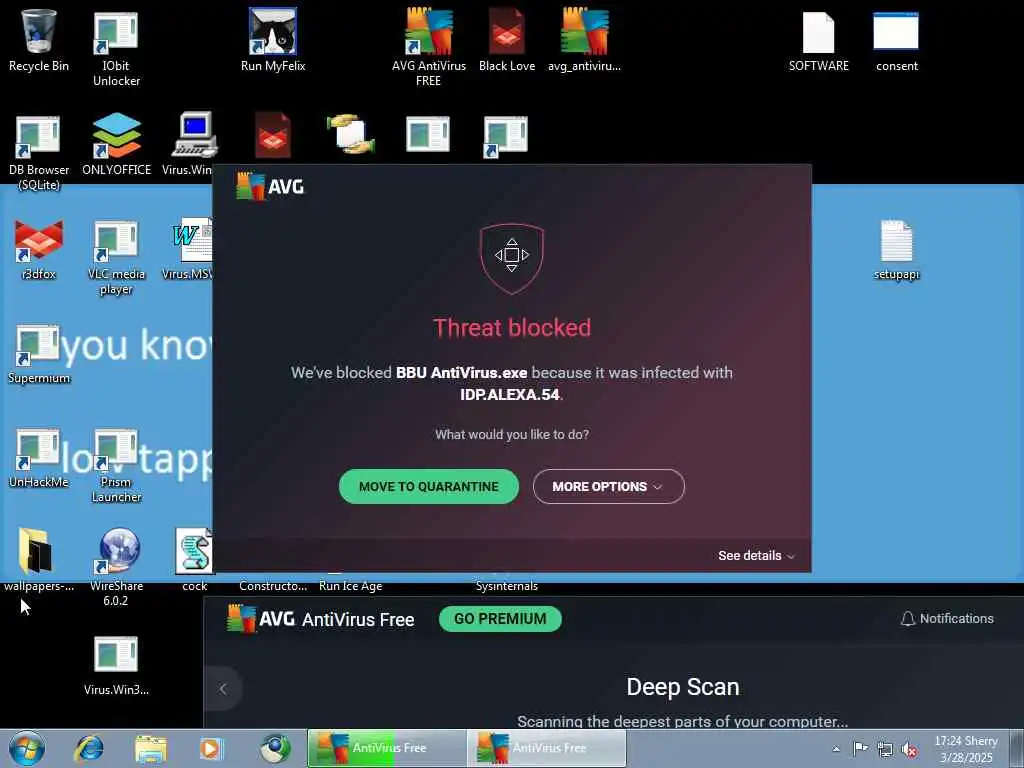Open VLC media player shortcut
This screenshot has width=1024, height=768.
116,257
